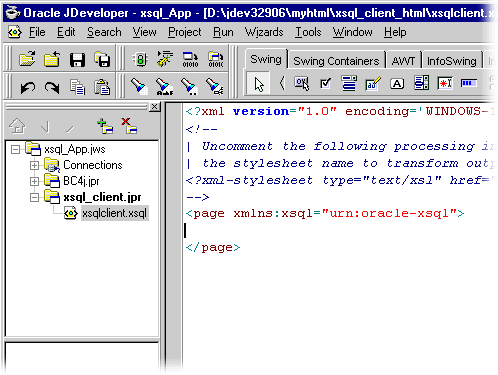Select the JEditorPane component

point(349,83)
